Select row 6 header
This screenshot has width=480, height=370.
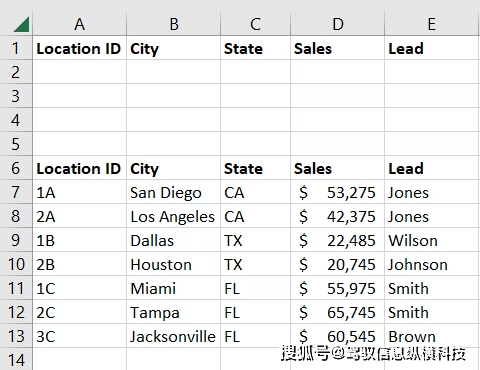pyautogui.click(x=16, y=168)
